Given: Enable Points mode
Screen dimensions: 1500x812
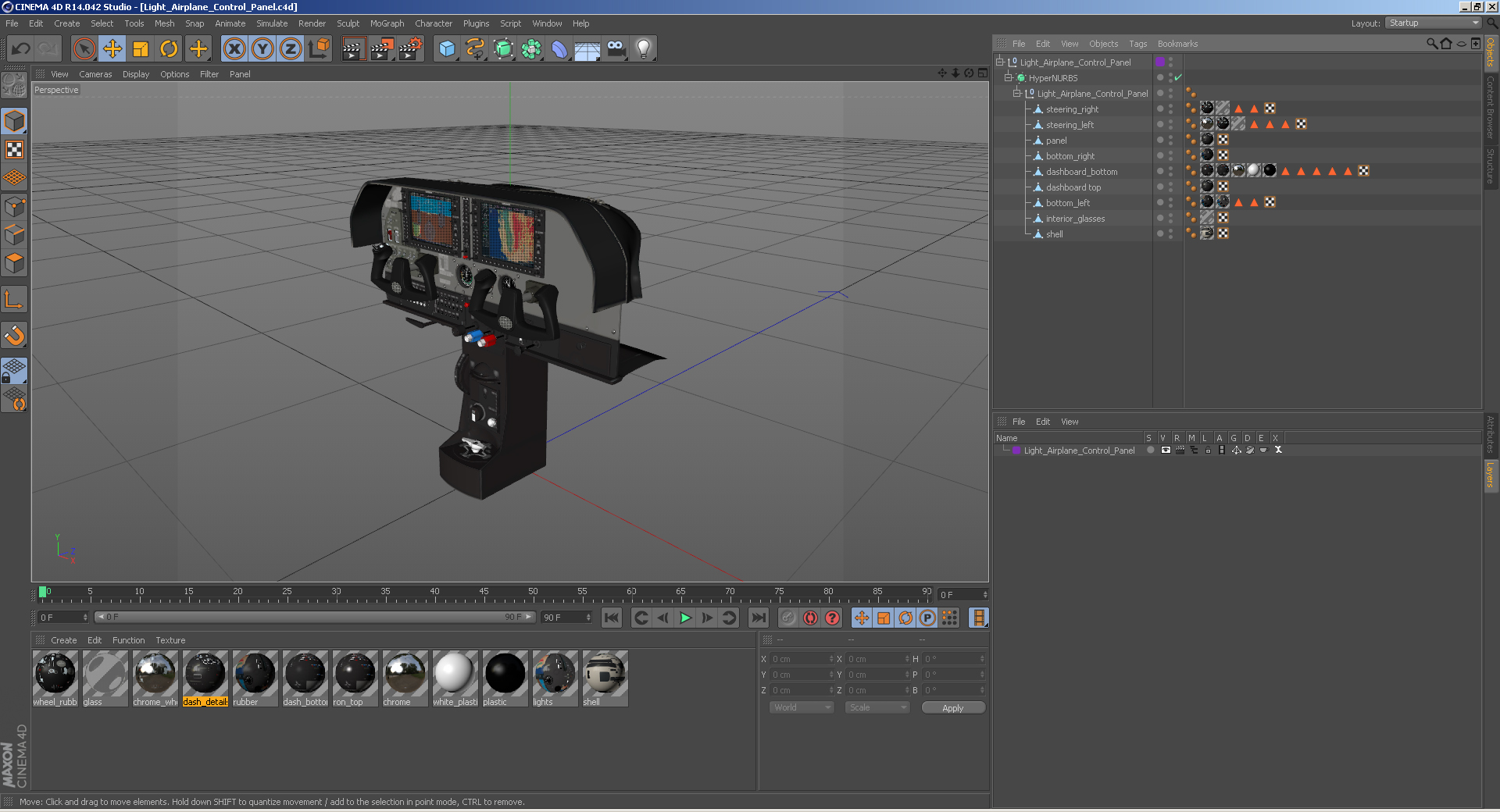Looking at the screenshot, I should (x=14, y=207).
